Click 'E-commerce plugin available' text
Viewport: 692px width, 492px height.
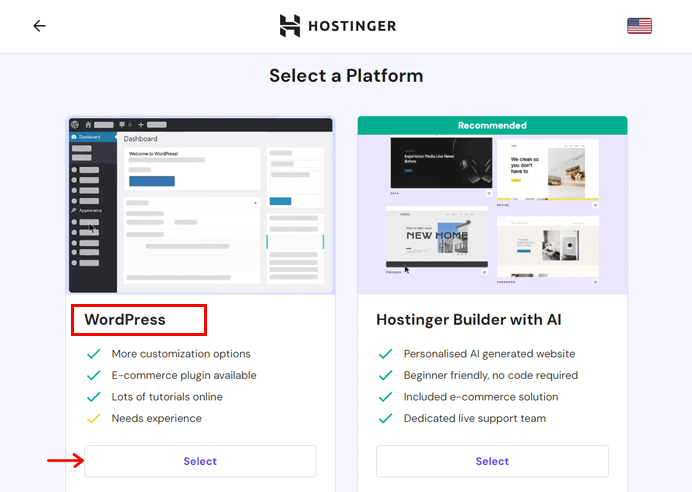pyautogui.click(x=184, y=376)
